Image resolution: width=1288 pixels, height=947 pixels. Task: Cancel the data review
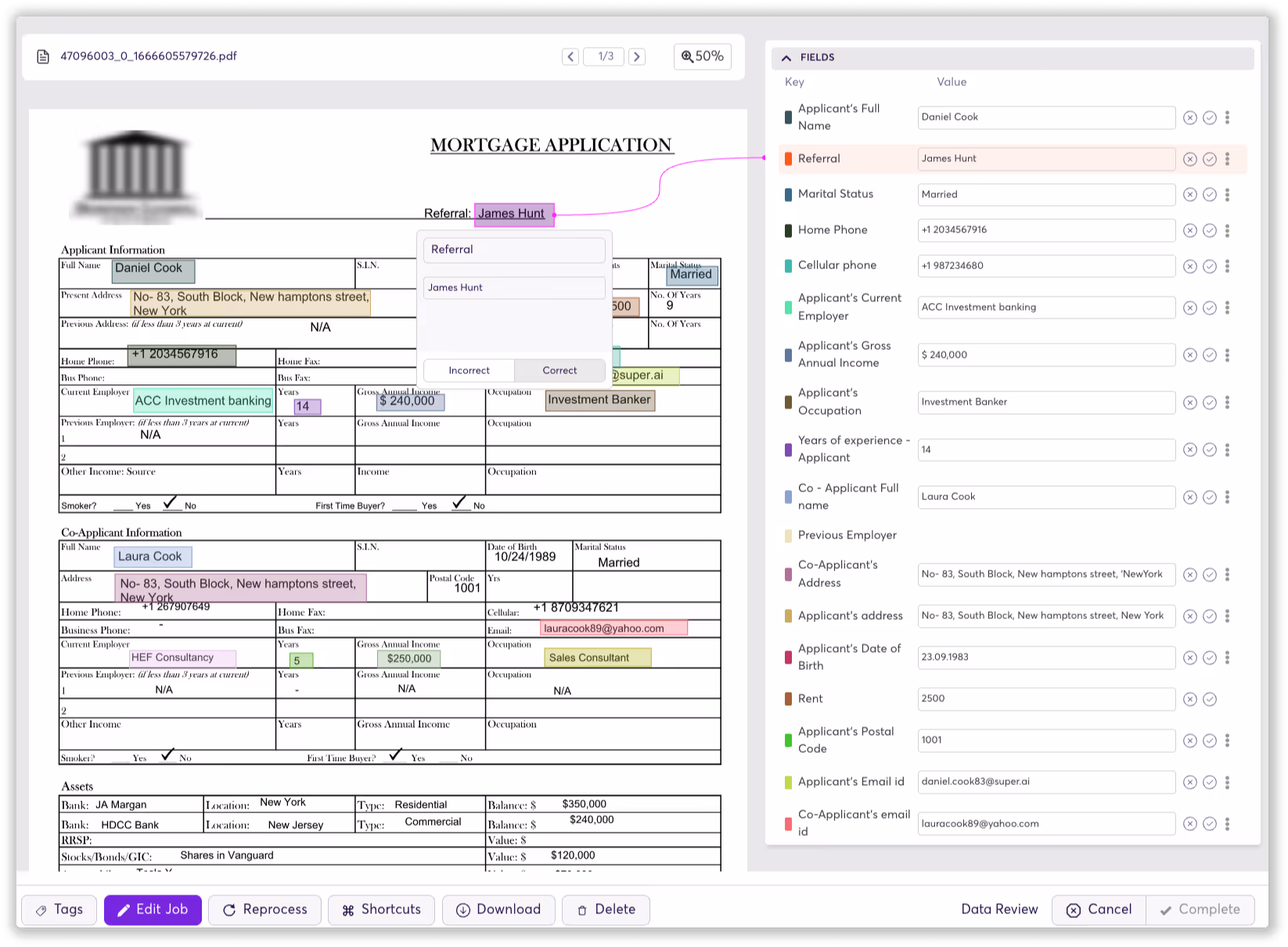click(1099, 909)
